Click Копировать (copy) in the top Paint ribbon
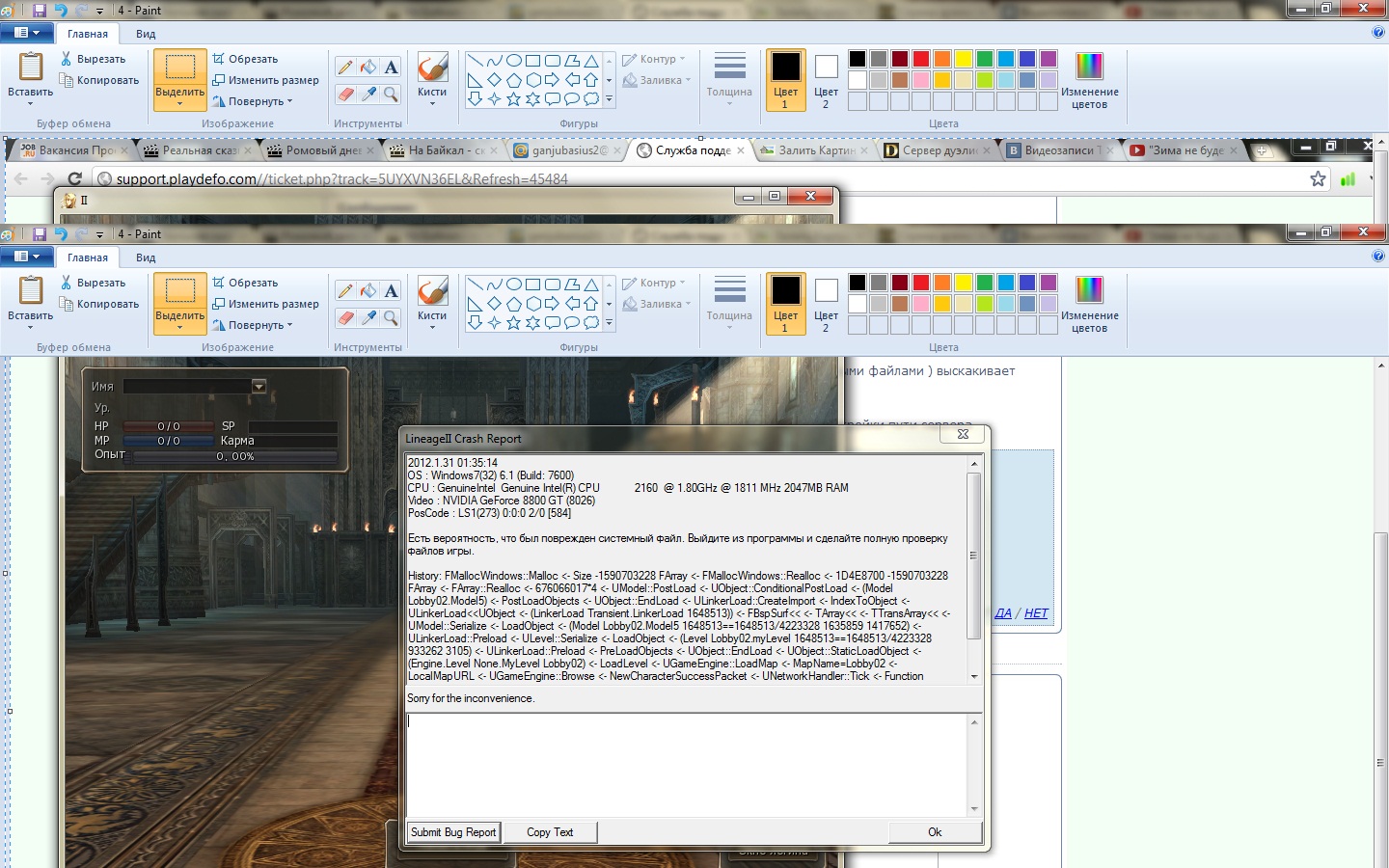The width and height of the screenshot is (1389, 868). pos(99,80)
